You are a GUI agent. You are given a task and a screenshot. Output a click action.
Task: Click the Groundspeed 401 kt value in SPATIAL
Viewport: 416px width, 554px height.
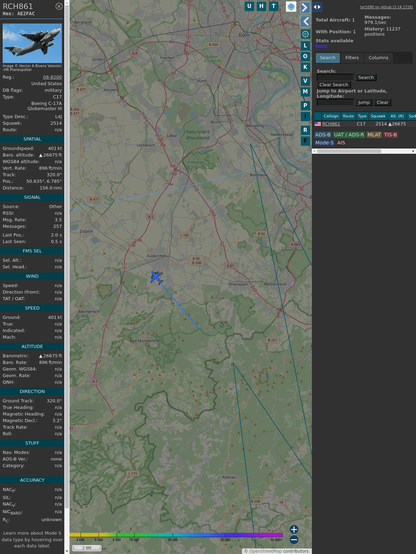tap(55, 148)
